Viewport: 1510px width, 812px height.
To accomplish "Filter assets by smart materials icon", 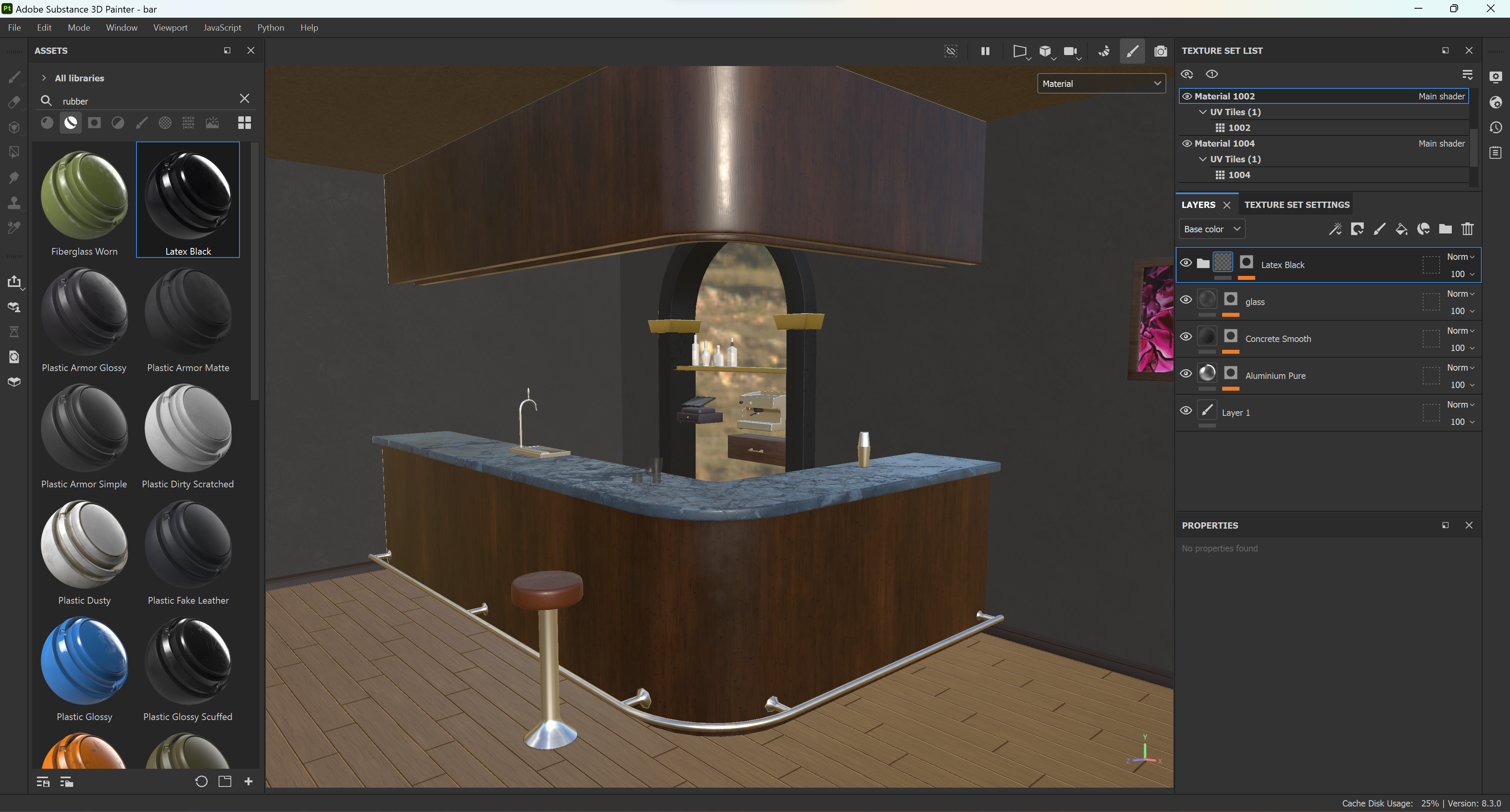I will [70, 123].
